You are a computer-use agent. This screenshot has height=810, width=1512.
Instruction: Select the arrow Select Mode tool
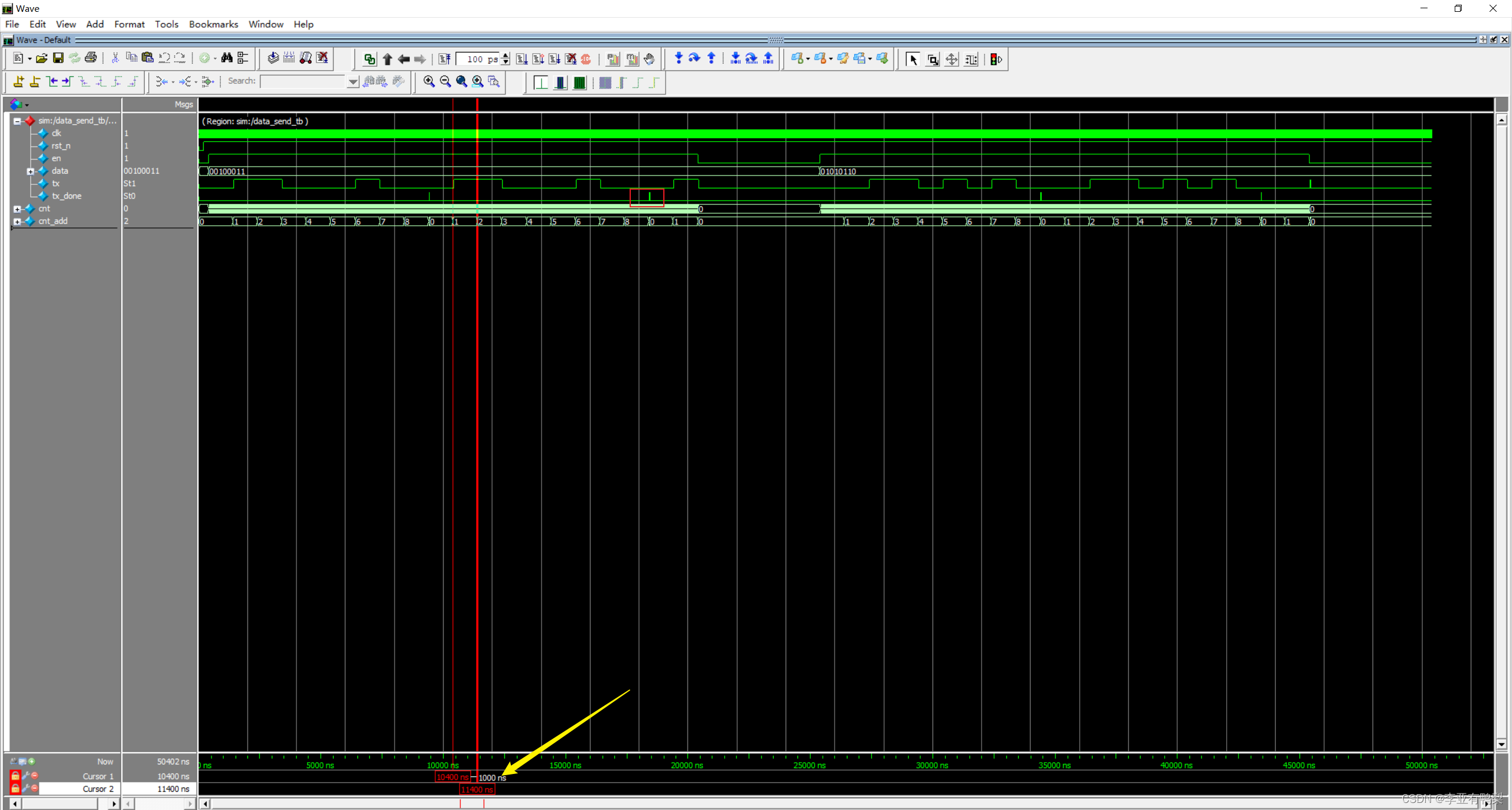913,59
